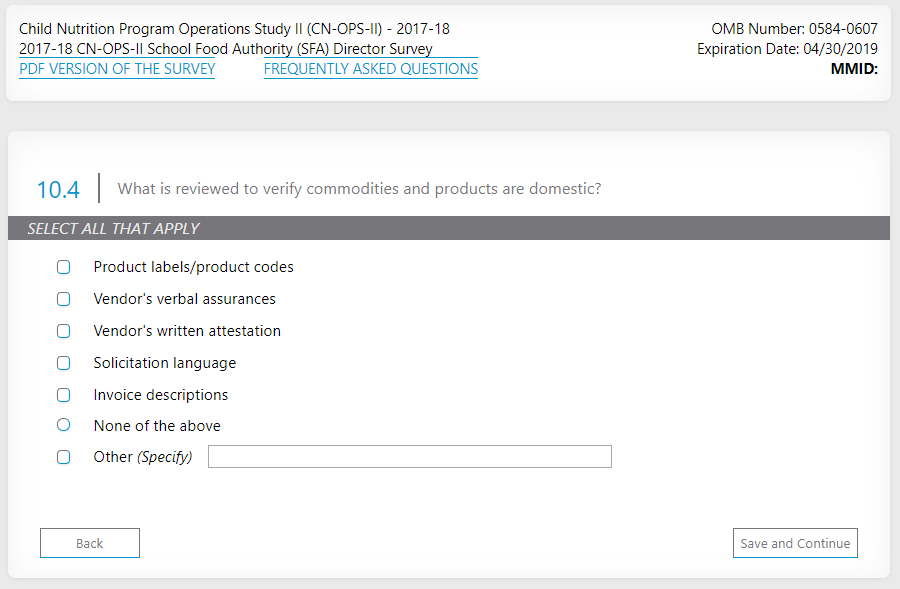Click the Other specify text field

click(410, 457)
